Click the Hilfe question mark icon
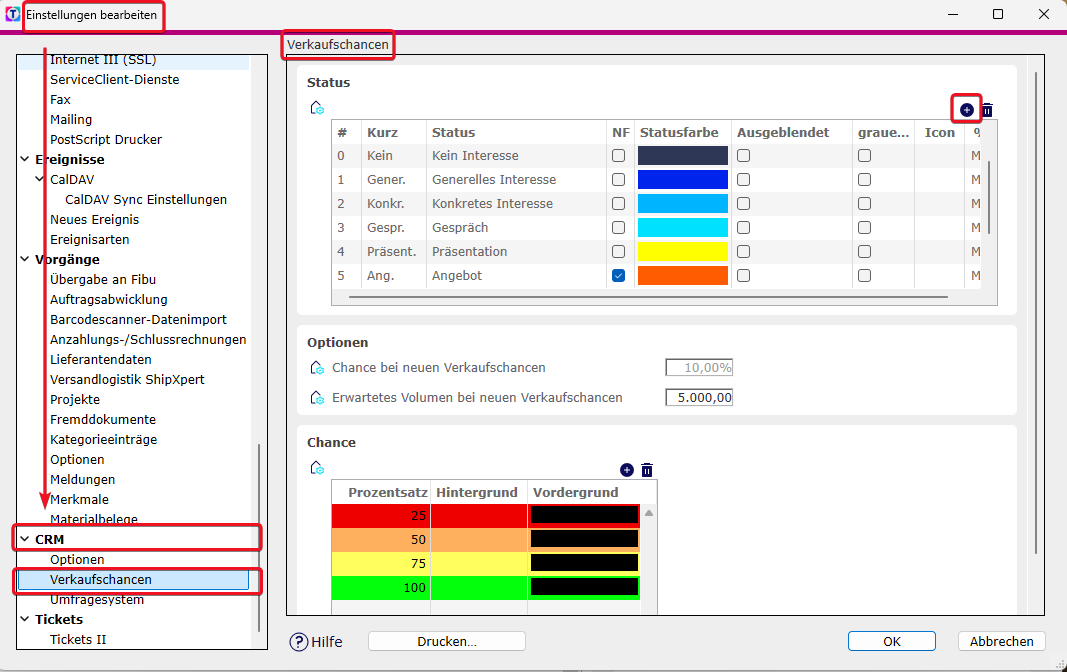The width and height of the screenshot is (1067, 672). point(299,641)
